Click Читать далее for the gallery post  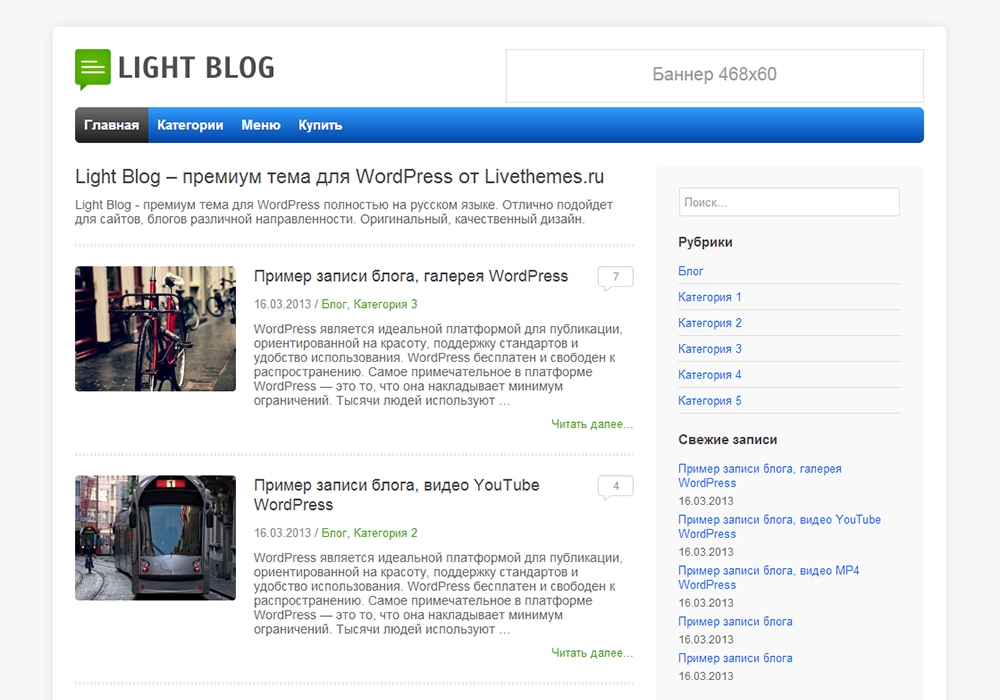[x=592, y=424]
